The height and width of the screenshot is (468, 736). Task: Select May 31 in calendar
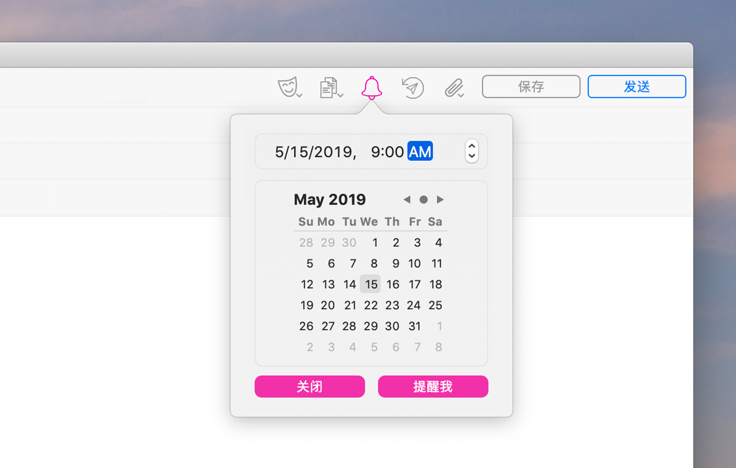(x=414, y=326)
